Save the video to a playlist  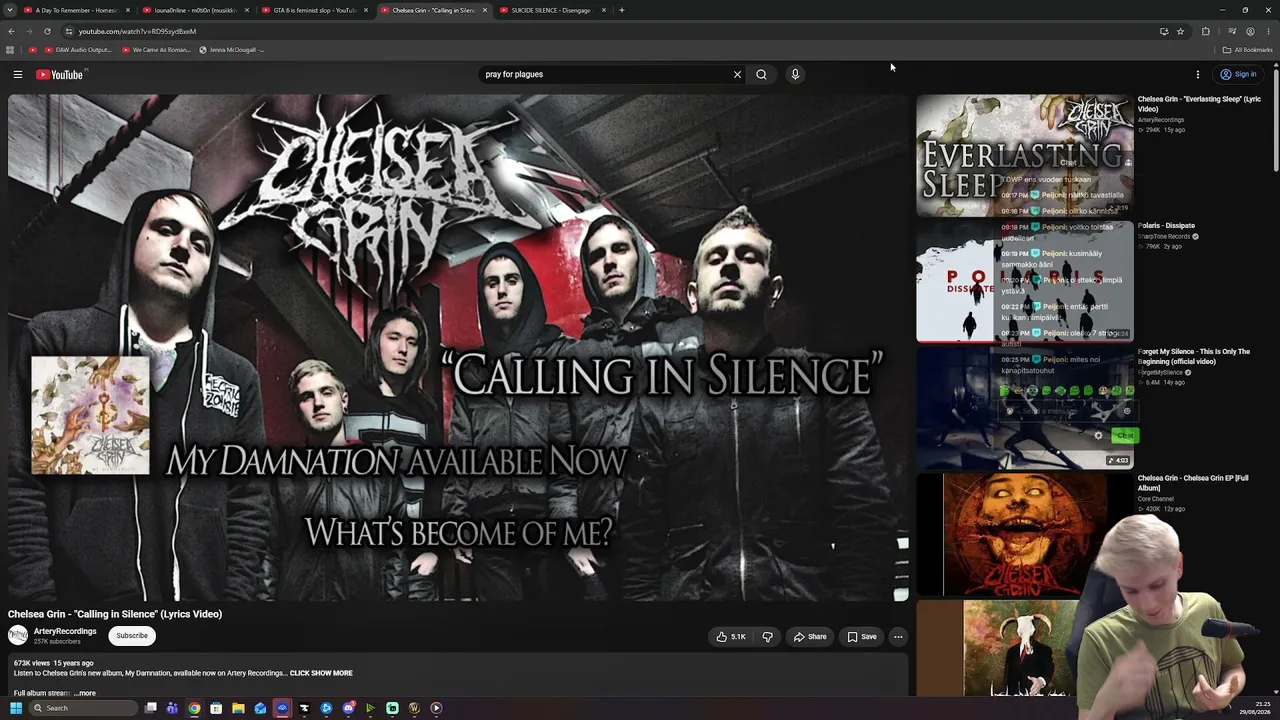pos(862,636)
